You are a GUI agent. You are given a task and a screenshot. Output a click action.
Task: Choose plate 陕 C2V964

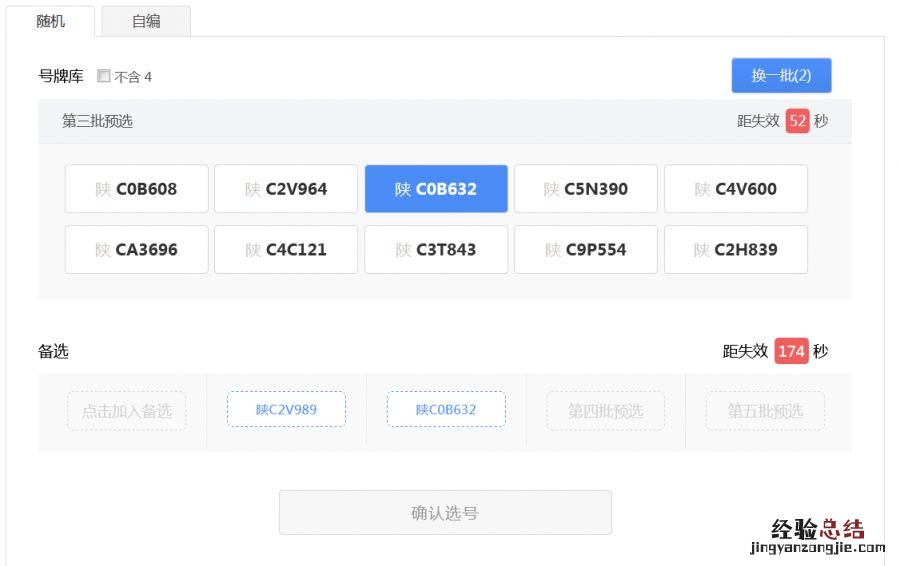286,189
